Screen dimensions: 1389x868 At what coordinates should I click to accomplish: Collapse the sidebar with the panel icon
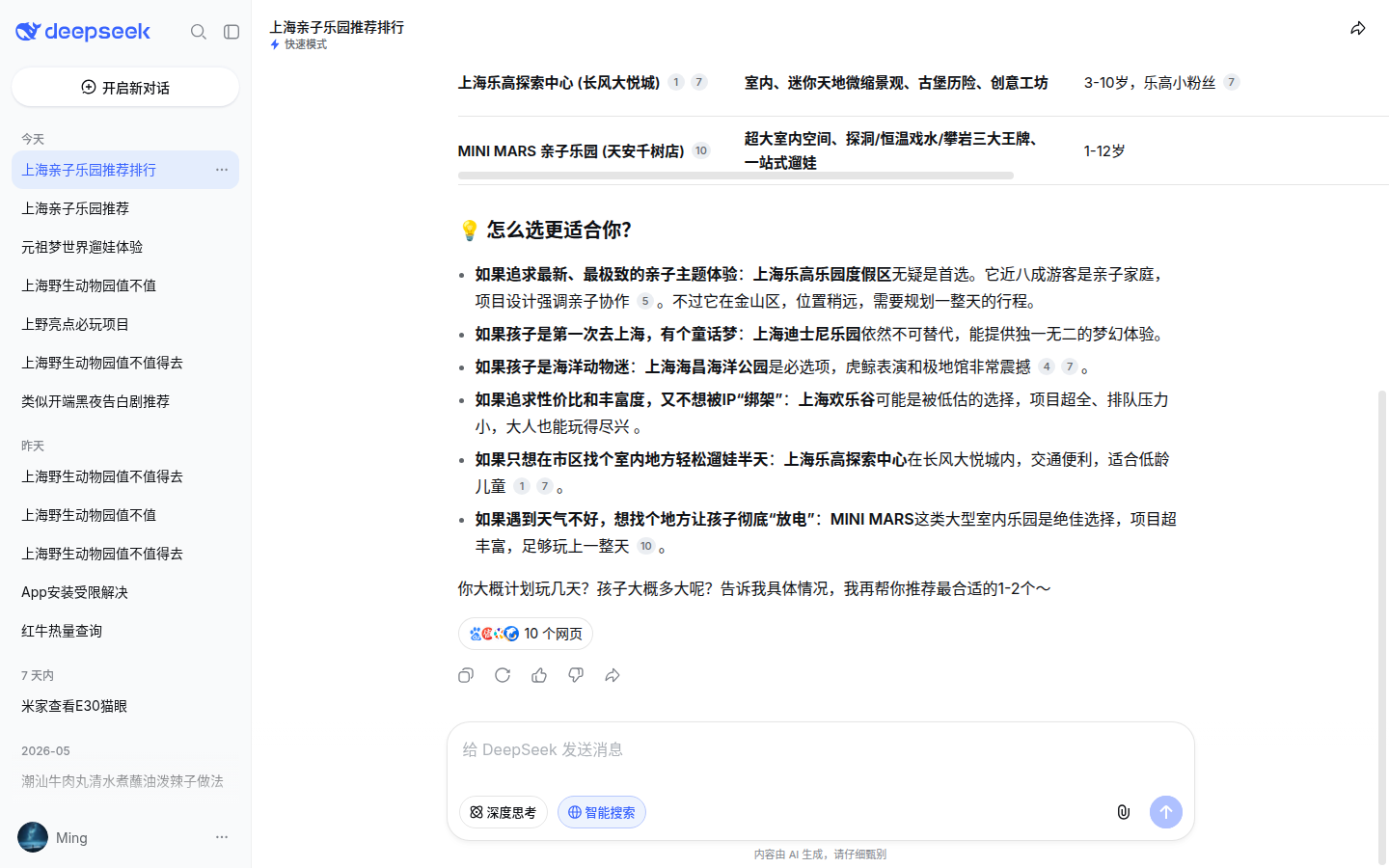click(x=231, y=32)
